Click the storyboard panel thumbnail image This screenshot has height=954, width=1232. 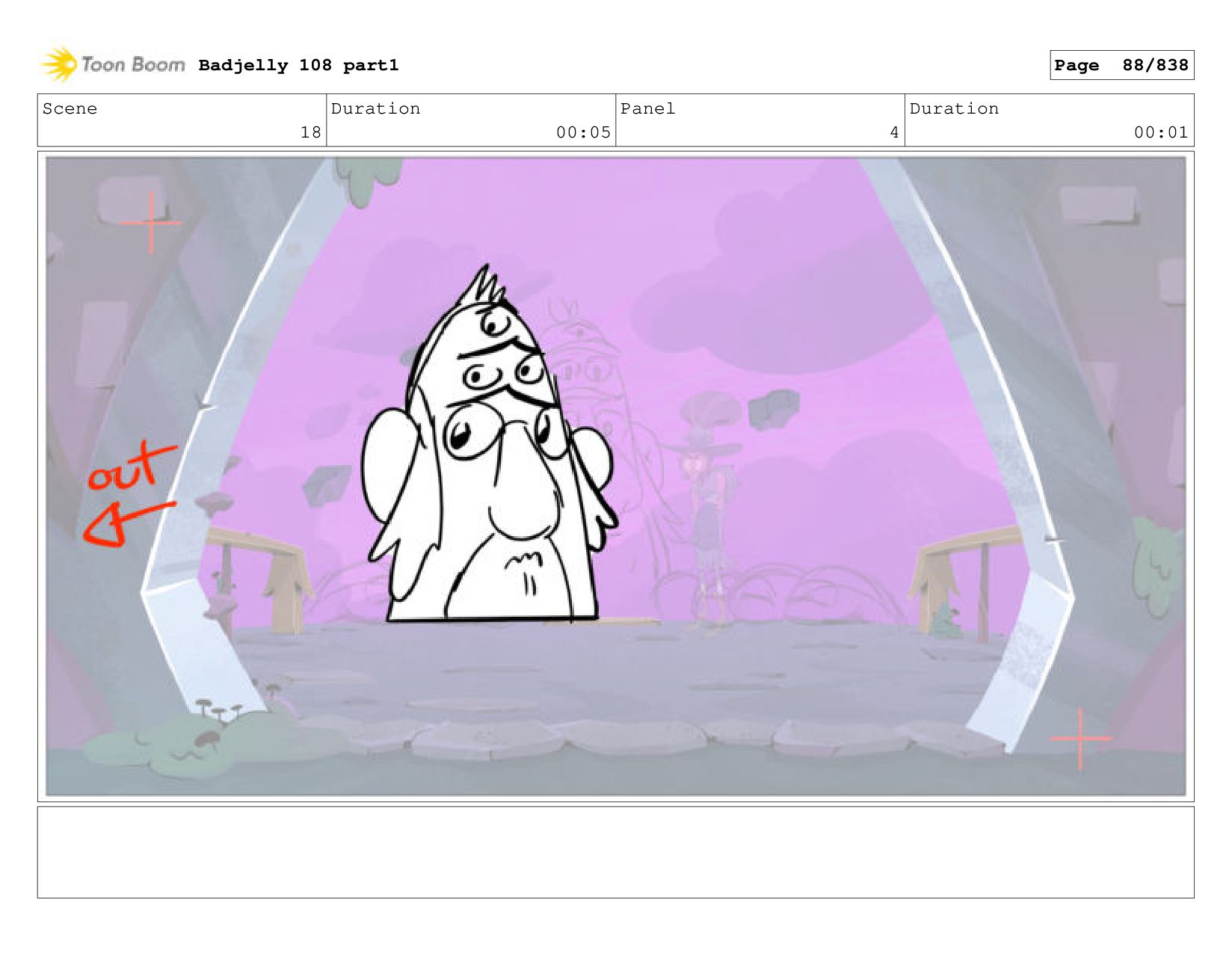pyautogui.click(x=616, y=476)
